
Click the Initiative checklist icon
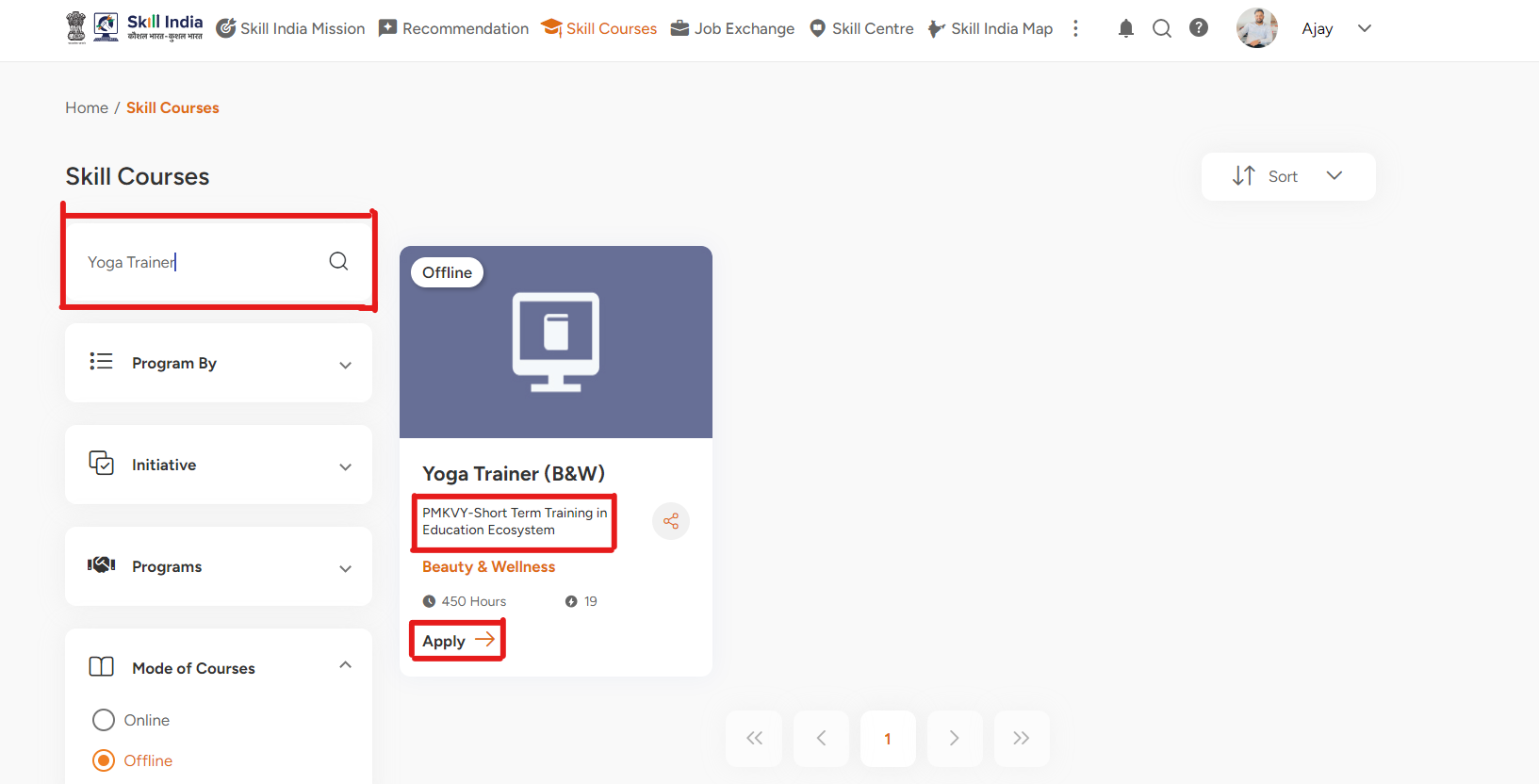(101, 464)
